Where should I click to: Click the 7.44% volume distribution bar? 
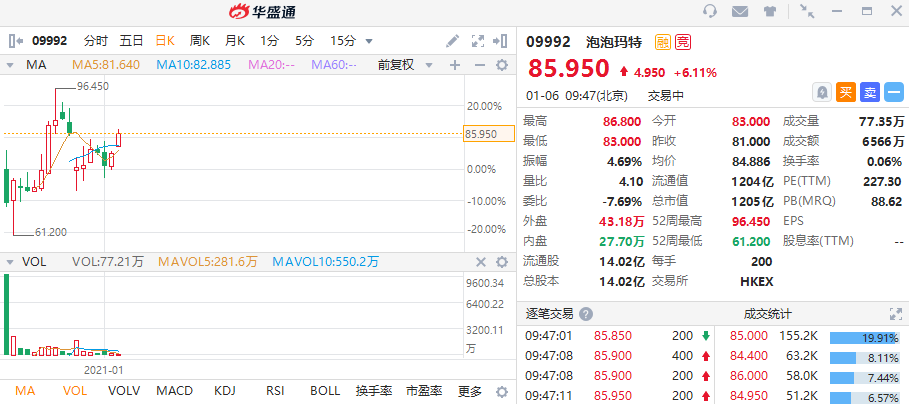tap(864, 378)
